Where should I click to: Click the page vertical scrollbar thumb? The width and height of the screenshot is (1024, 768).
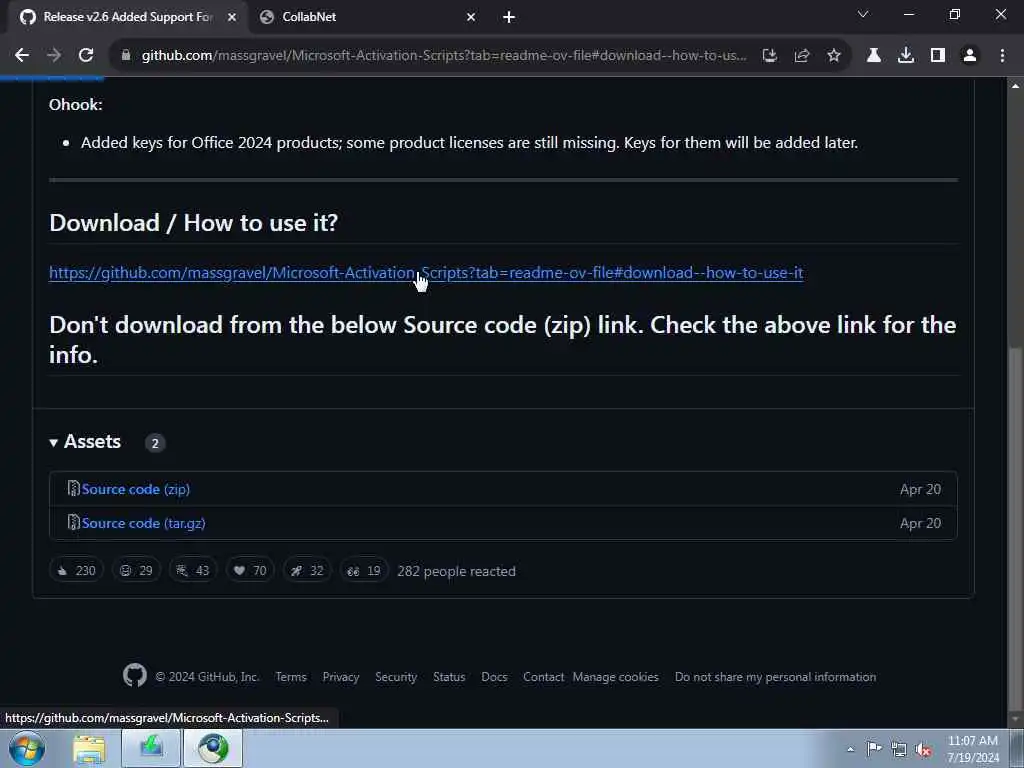tap(1015, 529)
